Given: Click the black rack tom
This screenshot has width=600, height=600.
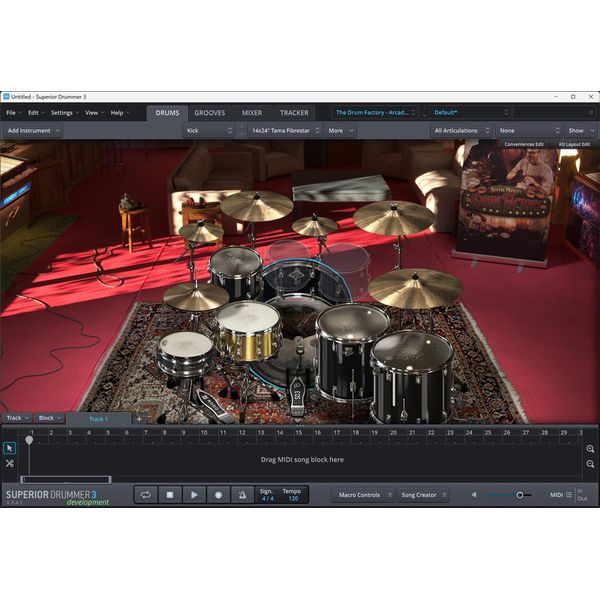Looking at the screenshot, I should tap(235, 272).
